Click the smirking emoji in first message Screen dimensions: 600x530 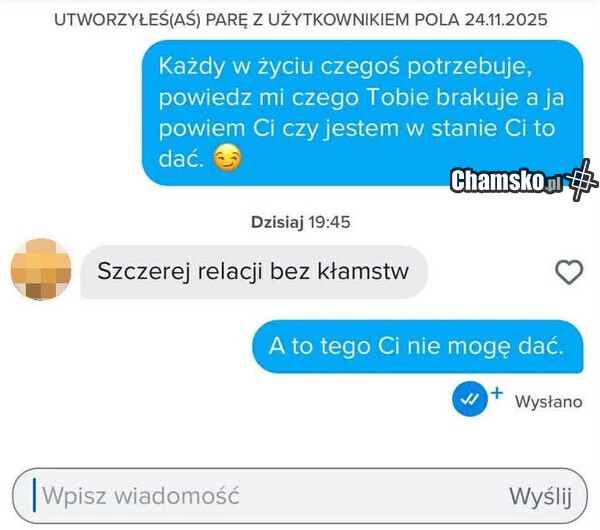pyautogui.click(x=227, y=157)
